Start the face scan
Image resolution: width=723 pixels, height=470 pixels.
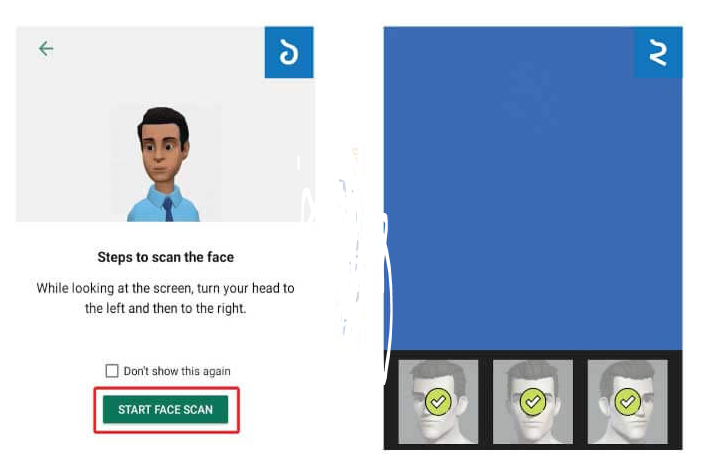[x=166, y=410]
